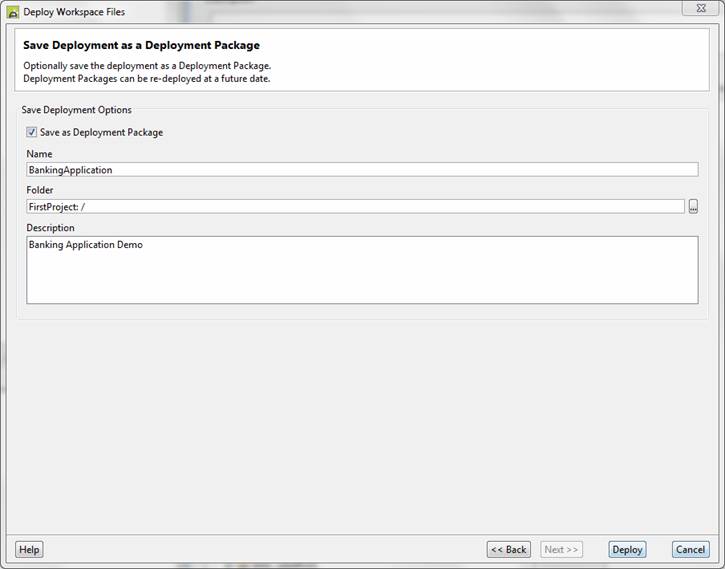Screen dimensions: 725x569
Task: Click the 'Name' field label
Action: pyautogui.click(x=39, y=154)
